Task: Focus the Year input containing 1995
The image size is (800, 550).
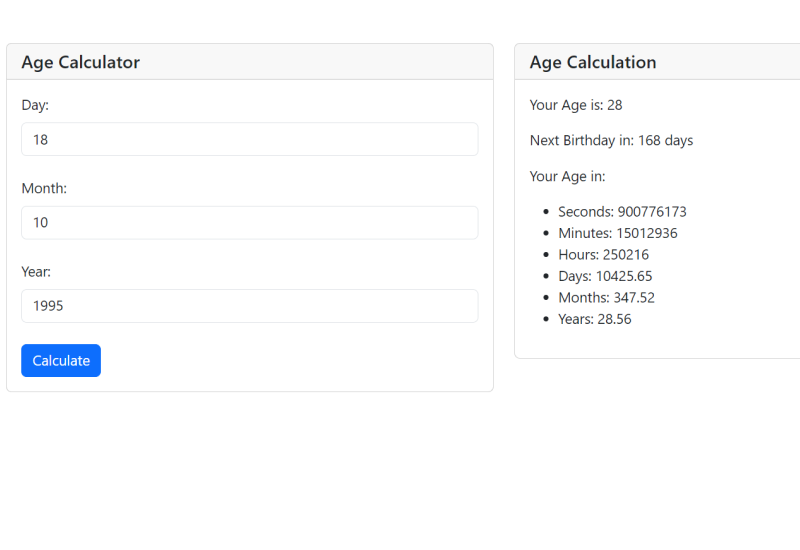Action: click(249, 306)
